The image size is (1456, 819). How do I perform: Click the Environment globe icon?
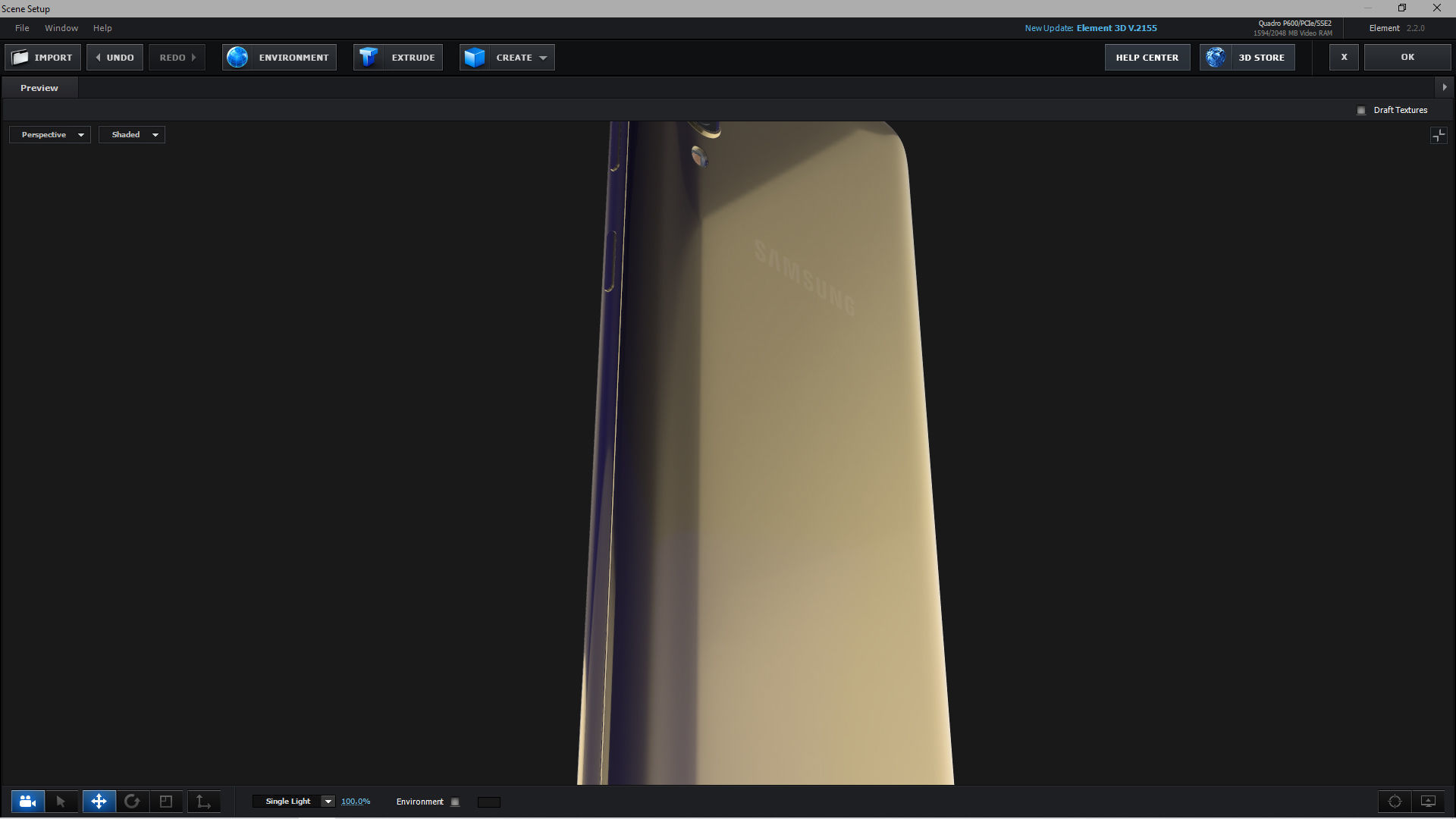(x=237, y=58)
